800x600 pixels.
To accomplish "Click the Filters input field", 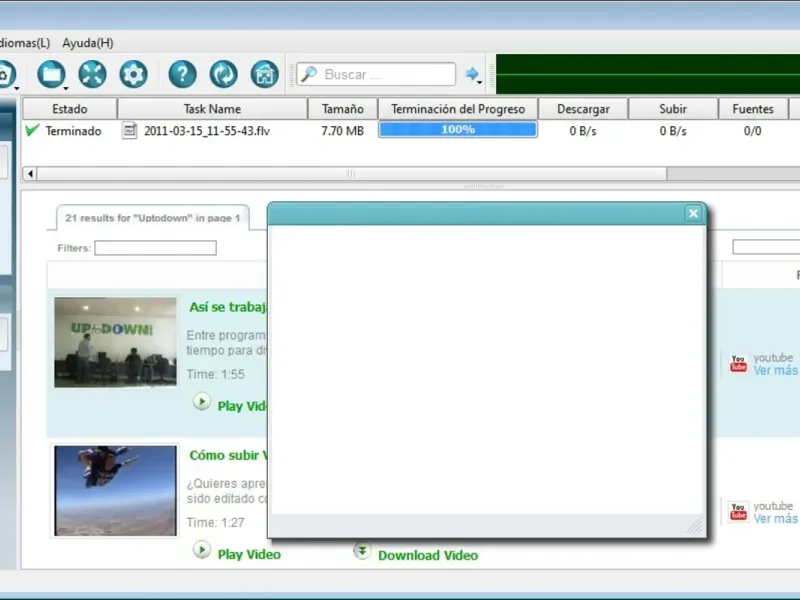I will click(156, 248).
